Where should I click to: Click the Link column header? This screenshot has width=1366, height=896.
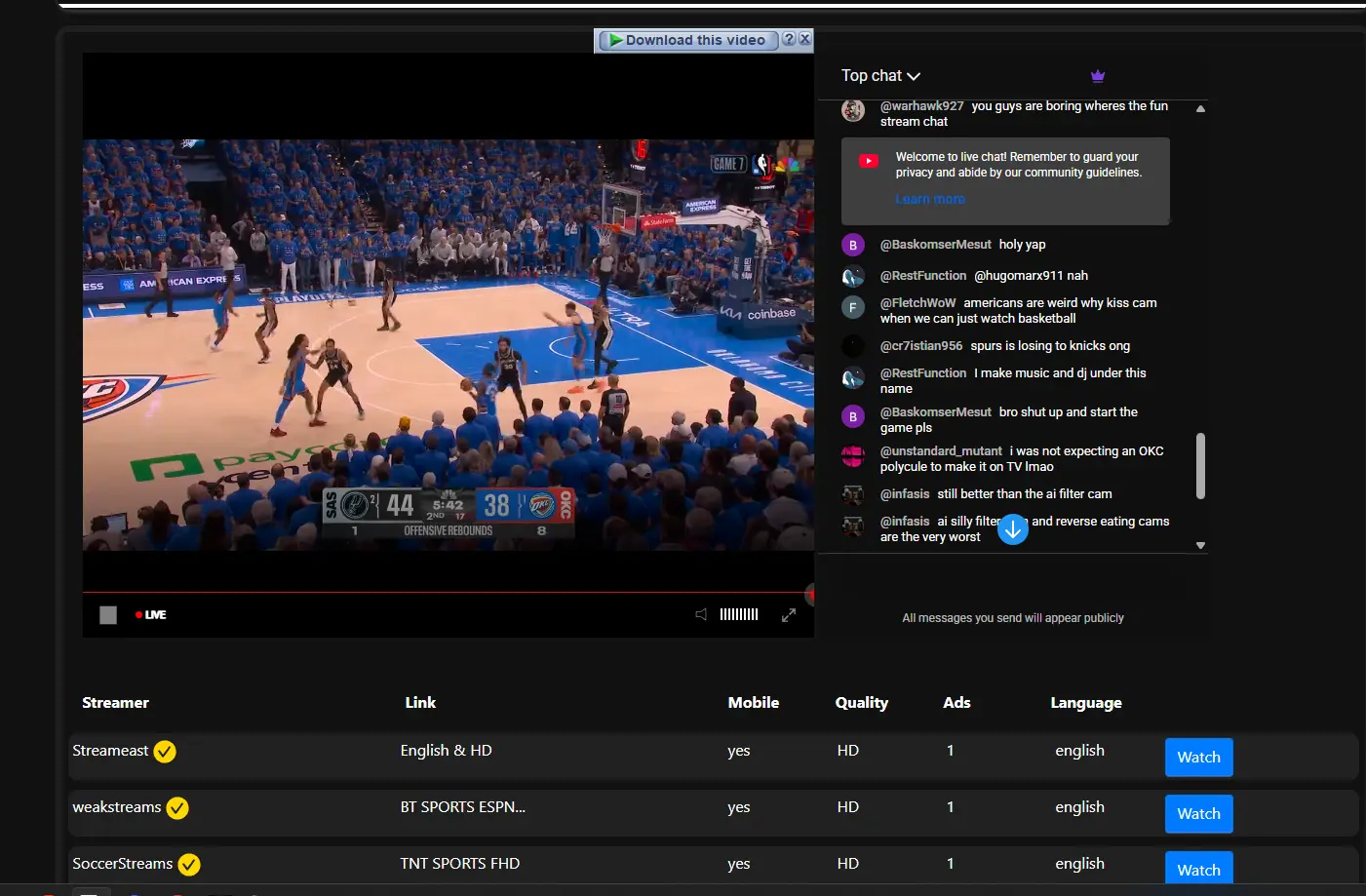[x=420, y=703]
